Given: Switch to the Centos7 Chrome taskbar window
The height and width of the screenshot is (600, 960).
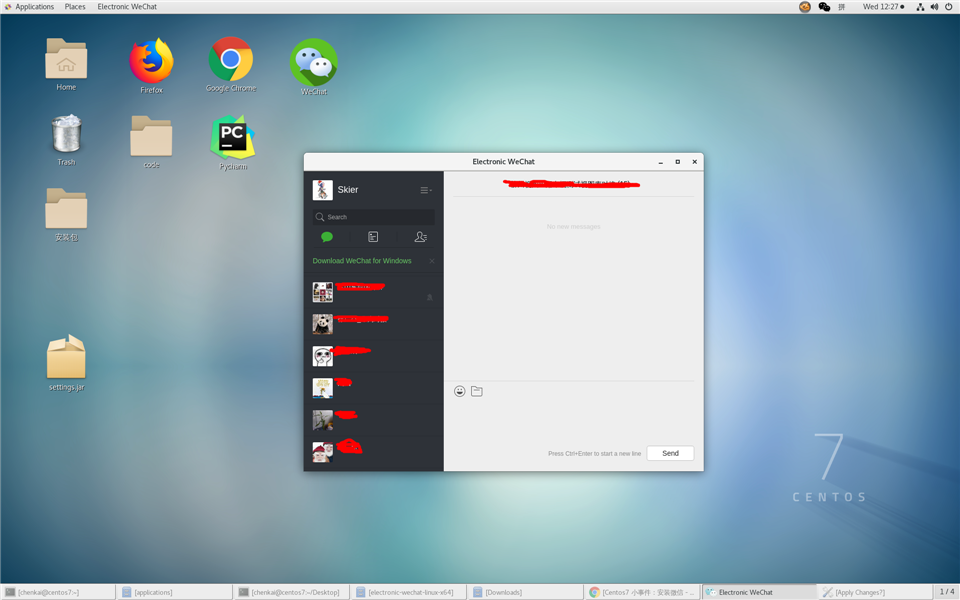Looking at the screenshot, I should pyautogui.click(x=643, y=592).
